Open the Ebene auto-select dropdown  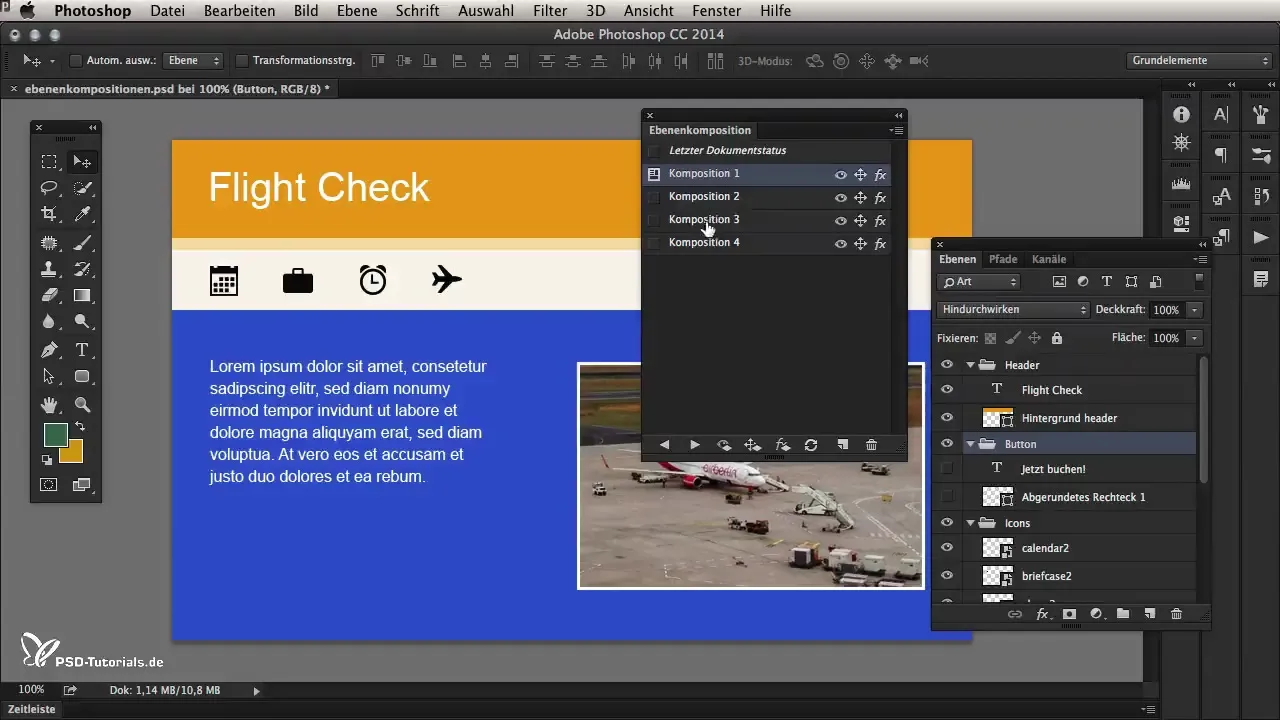[194, 61]
